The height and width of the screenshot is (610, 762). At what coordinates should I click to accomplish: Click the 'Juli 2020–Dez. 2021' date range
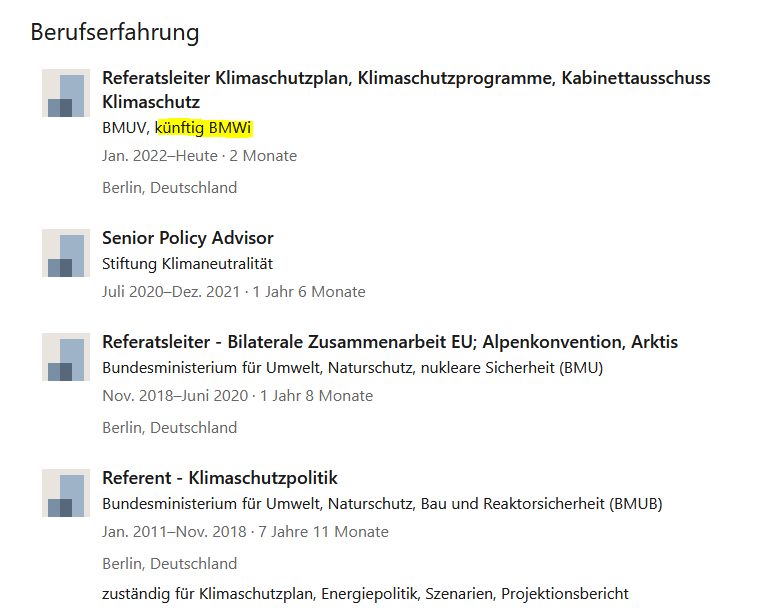click(171, 292)
